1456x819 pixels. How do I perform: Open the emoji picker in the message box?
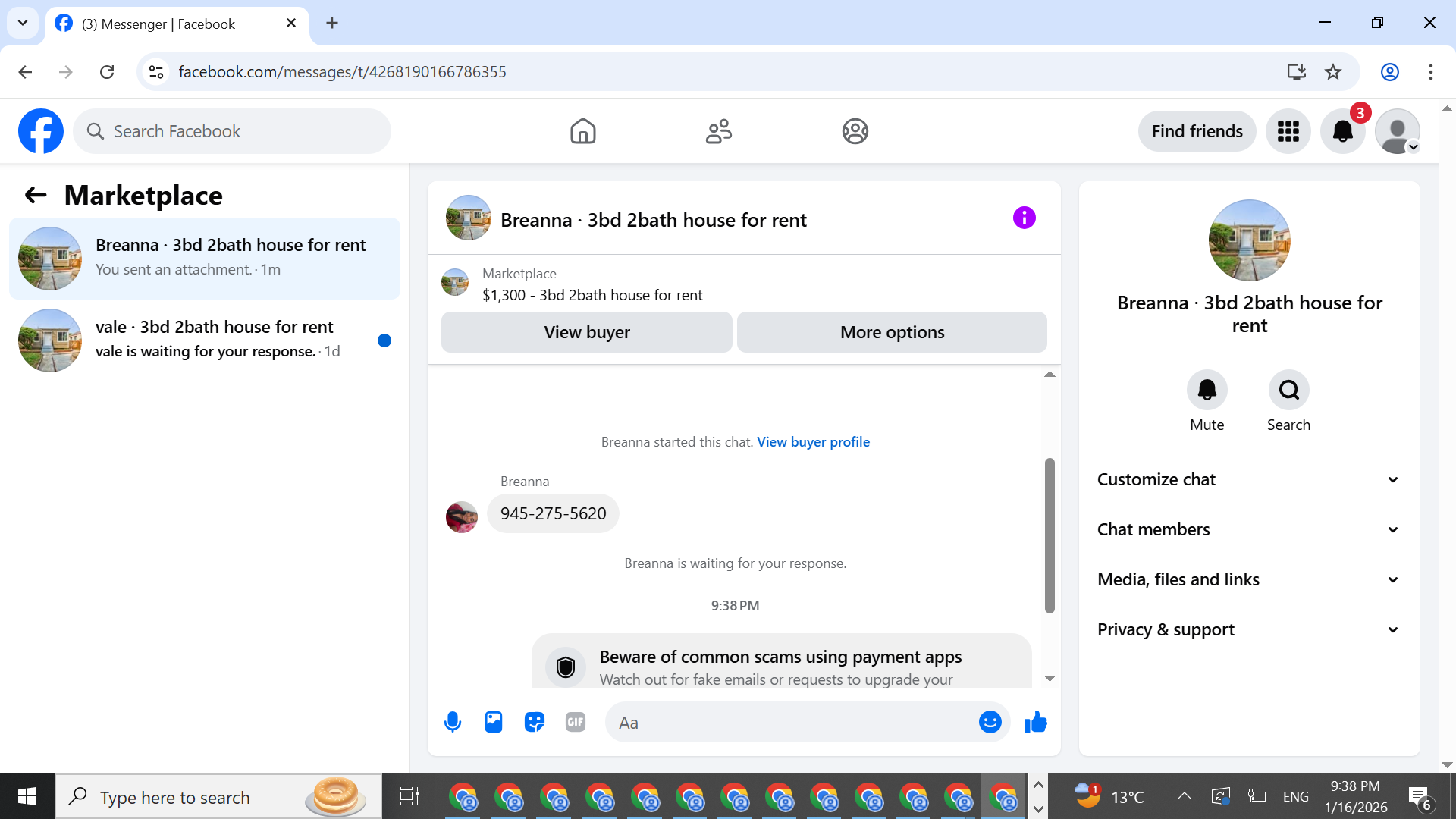pos(990,722)
